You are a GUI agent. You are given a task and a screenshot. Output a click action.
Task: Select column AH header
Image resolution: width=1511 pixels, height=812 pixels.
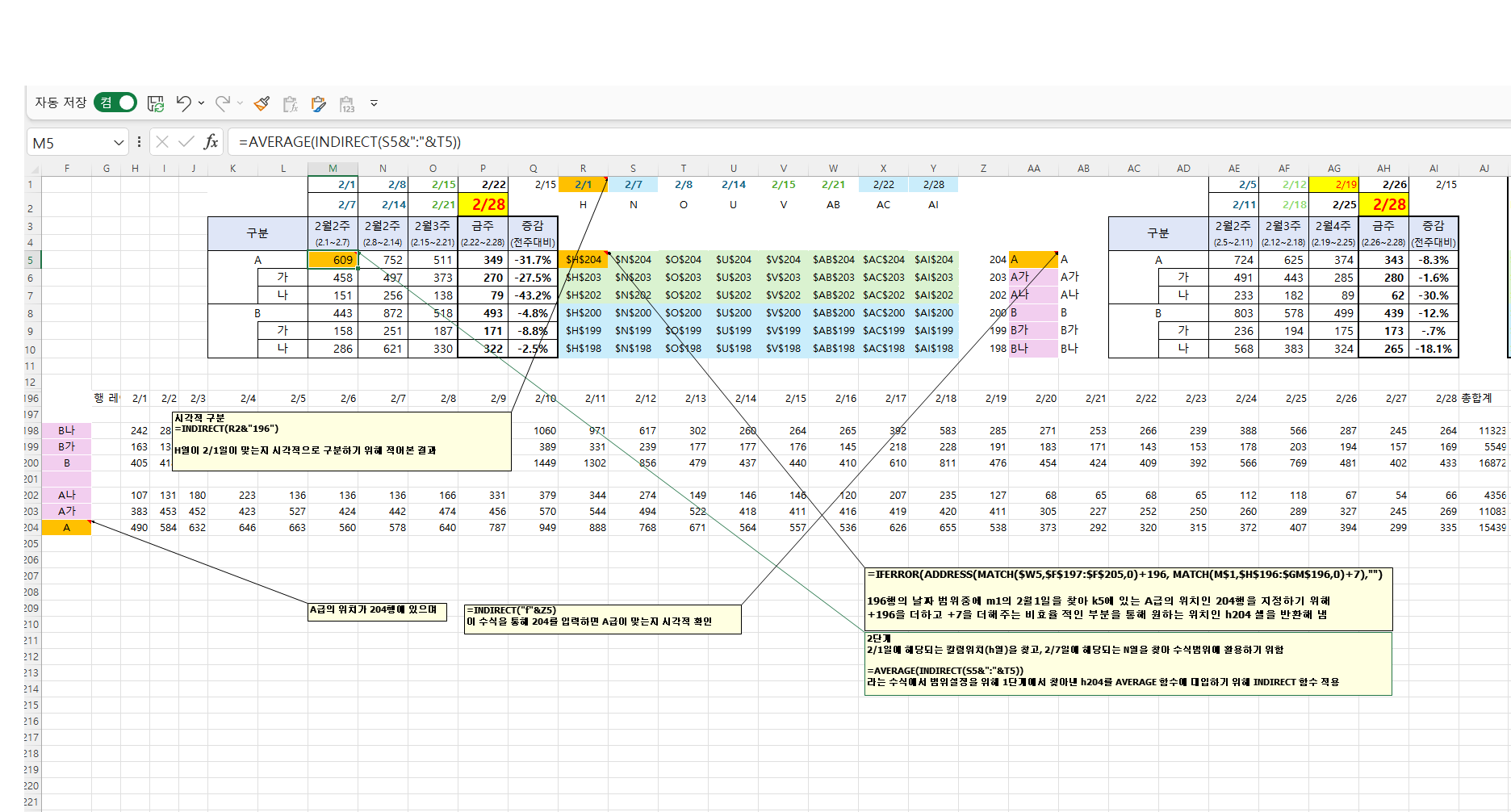1383,169
